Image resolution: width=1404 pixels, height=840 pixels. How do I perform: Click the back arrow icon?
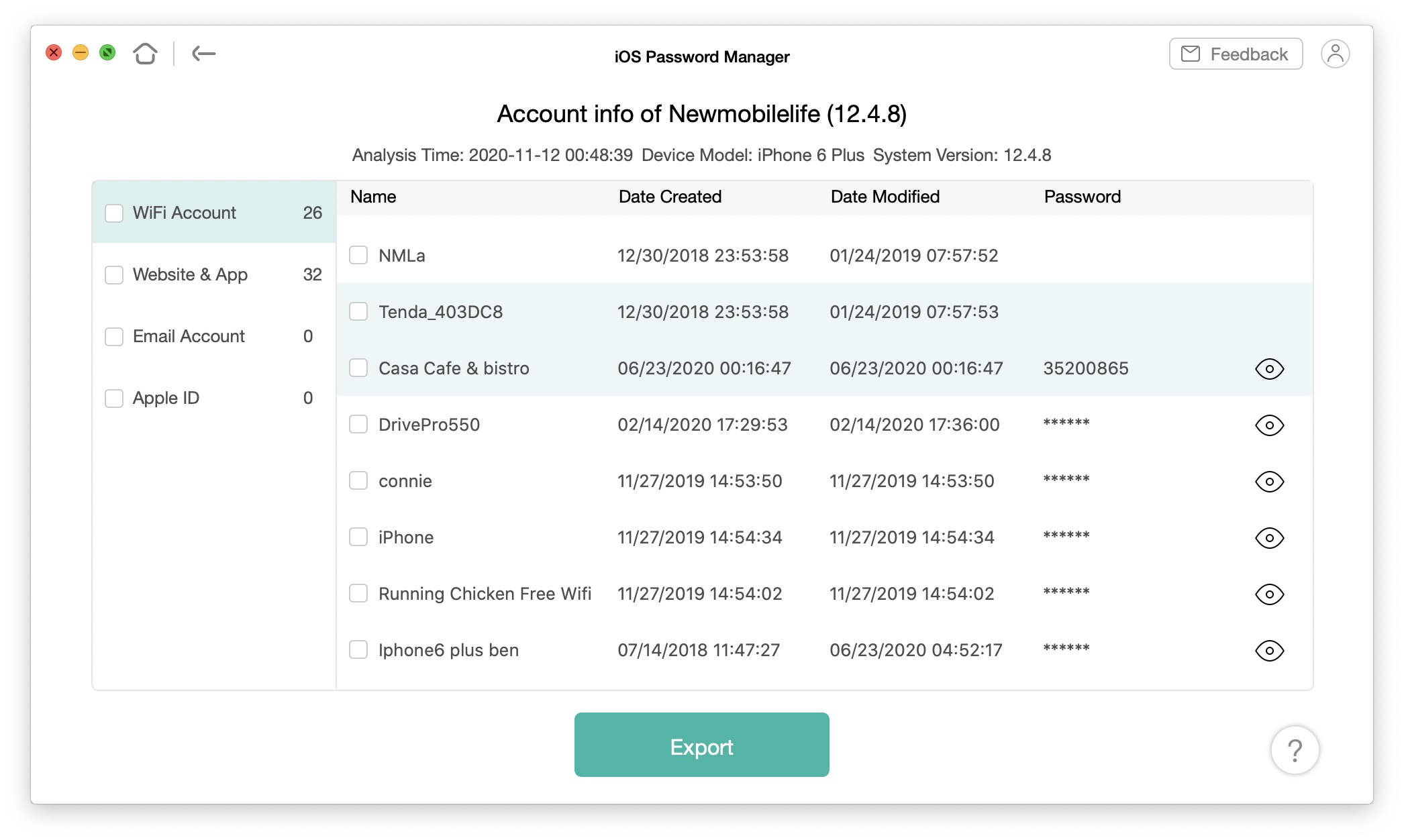[x=203, y=54]
